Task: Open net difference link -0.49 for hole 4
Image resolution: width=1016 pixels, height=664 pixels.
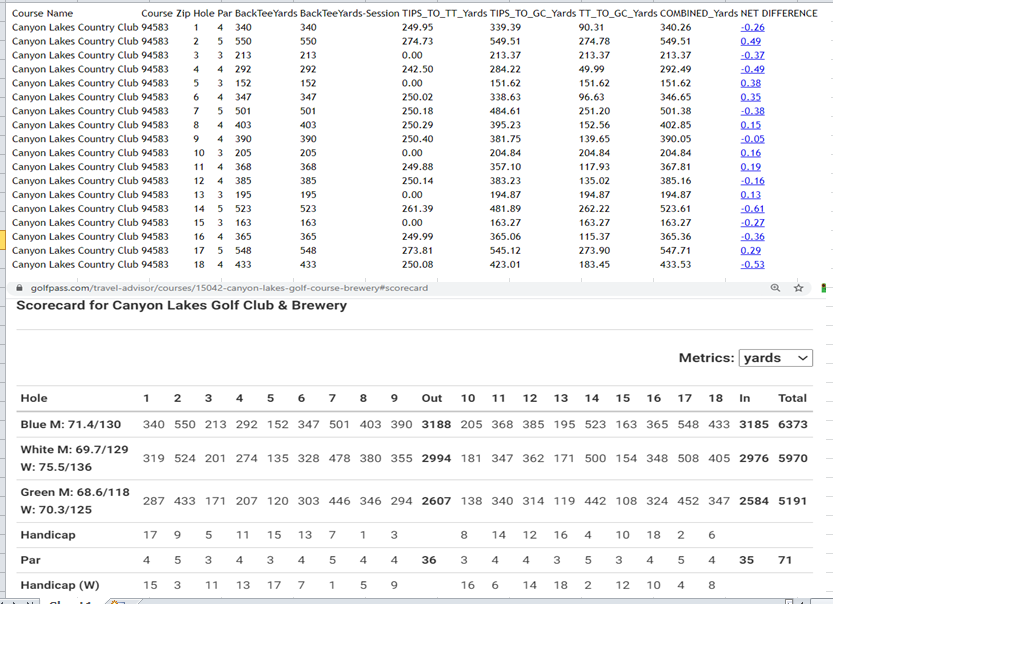Action: pos(752,69)
